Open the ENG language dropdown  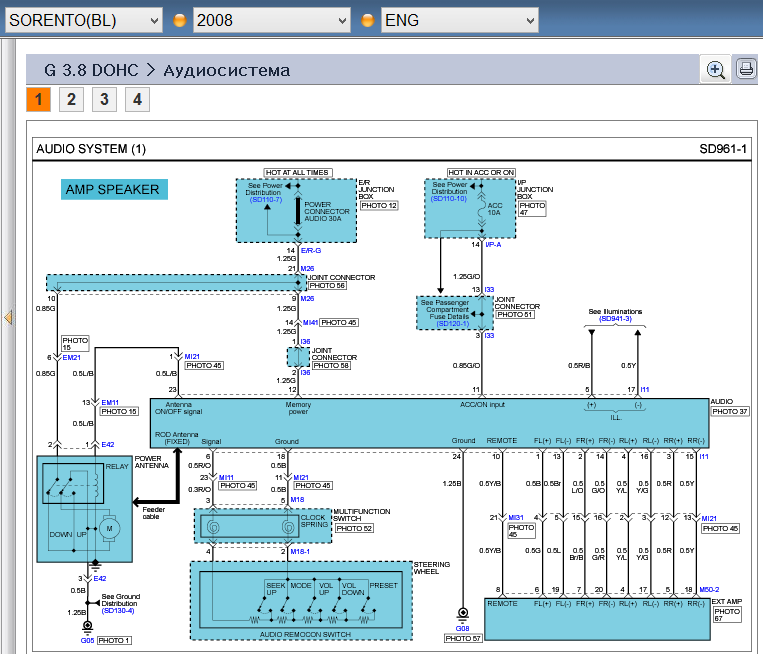(459, 20)
